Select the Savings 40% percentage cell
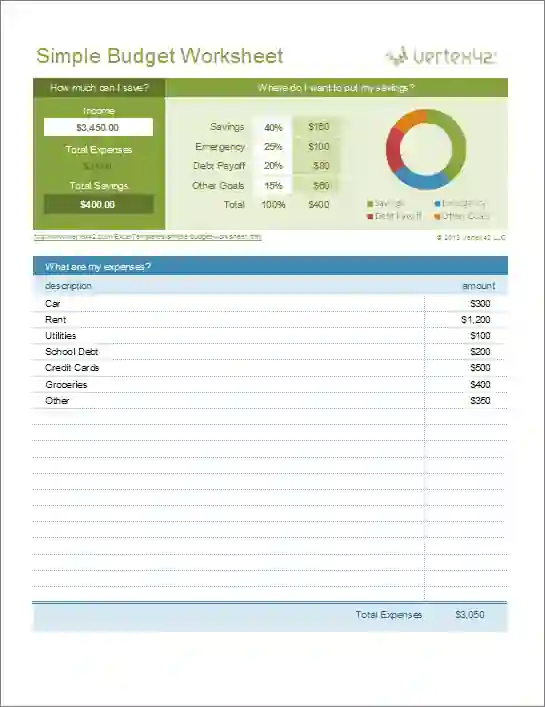The image size is (545, 707). pyautogui.click(x=273, y=127)
